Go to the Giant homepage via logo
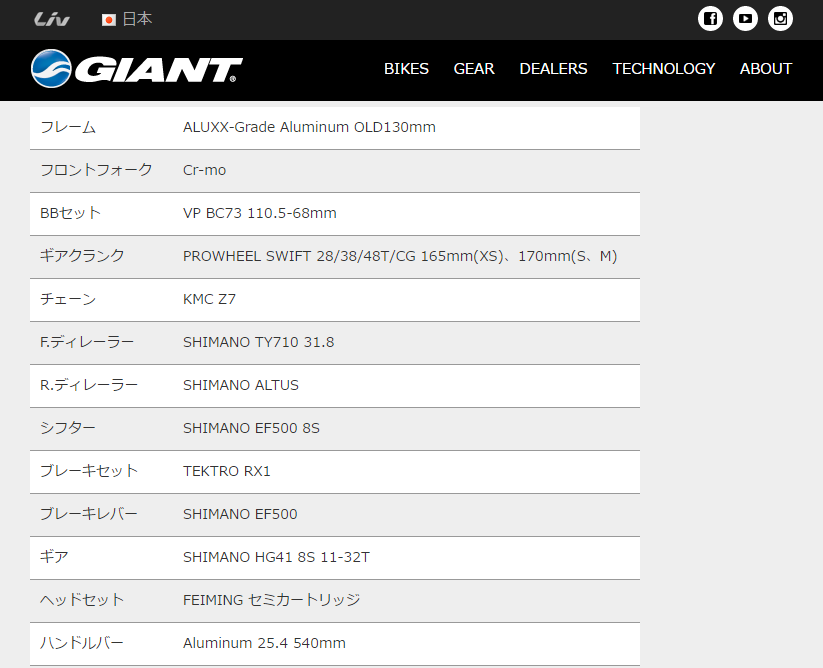The width and height of the screenshot is (823, 668). pyautogui.click(x=136, y=69)
